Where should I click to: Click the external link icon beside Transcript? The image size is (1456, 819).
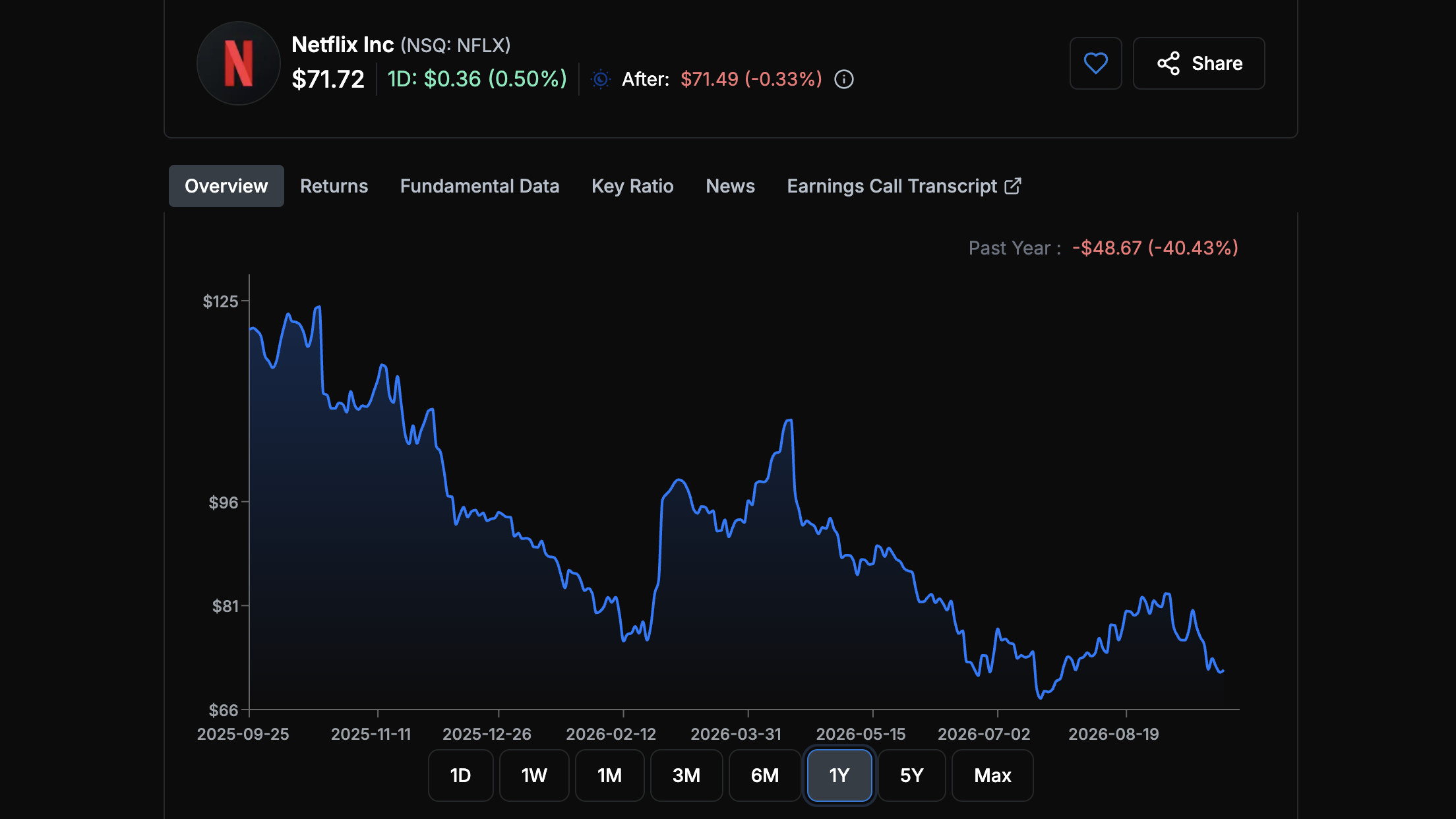[1013, 186]
